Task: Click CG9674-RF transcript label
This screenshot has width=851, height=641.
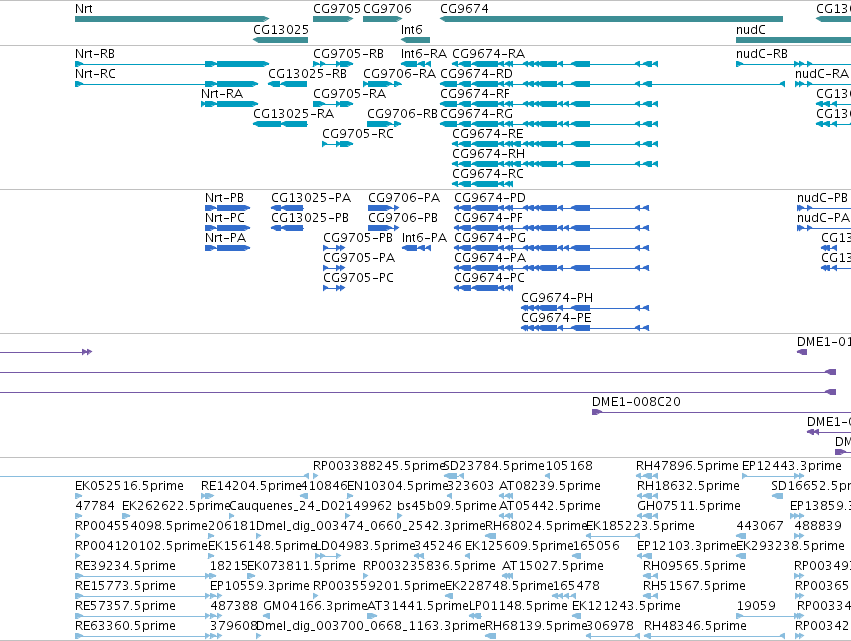Action: tap(475, 94)
